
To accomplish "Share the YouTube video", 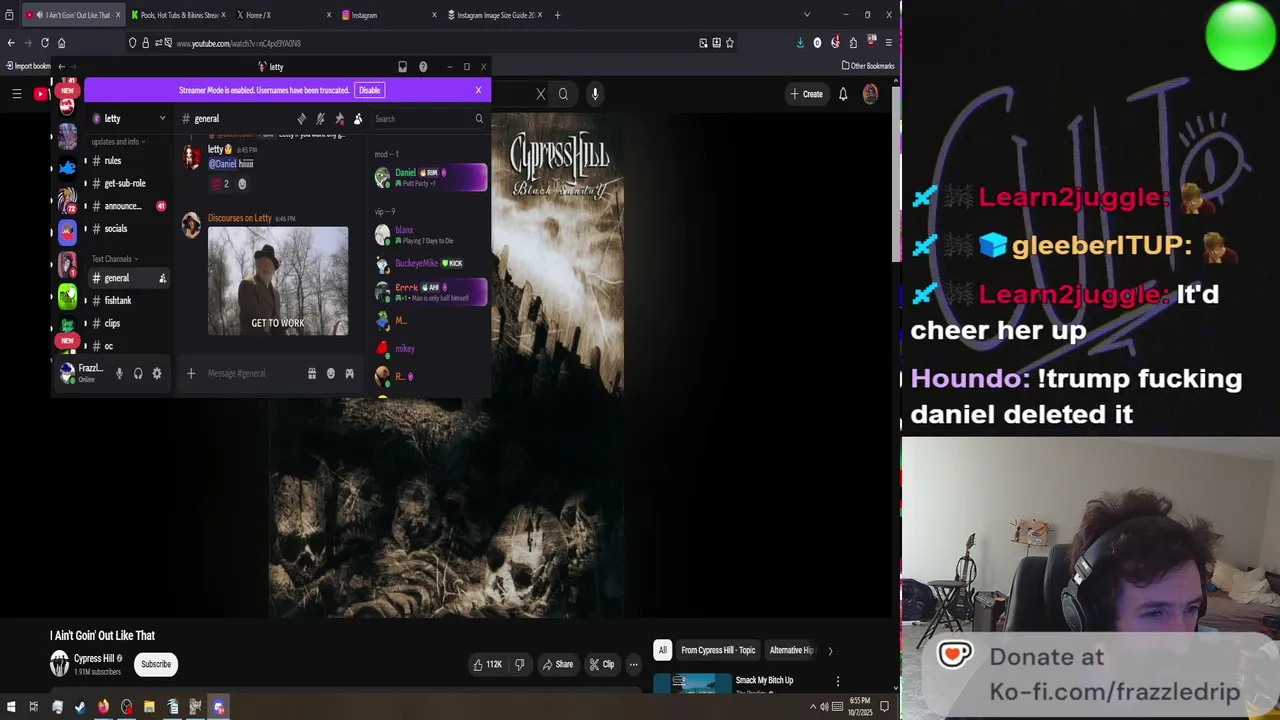I will (558, 664).
